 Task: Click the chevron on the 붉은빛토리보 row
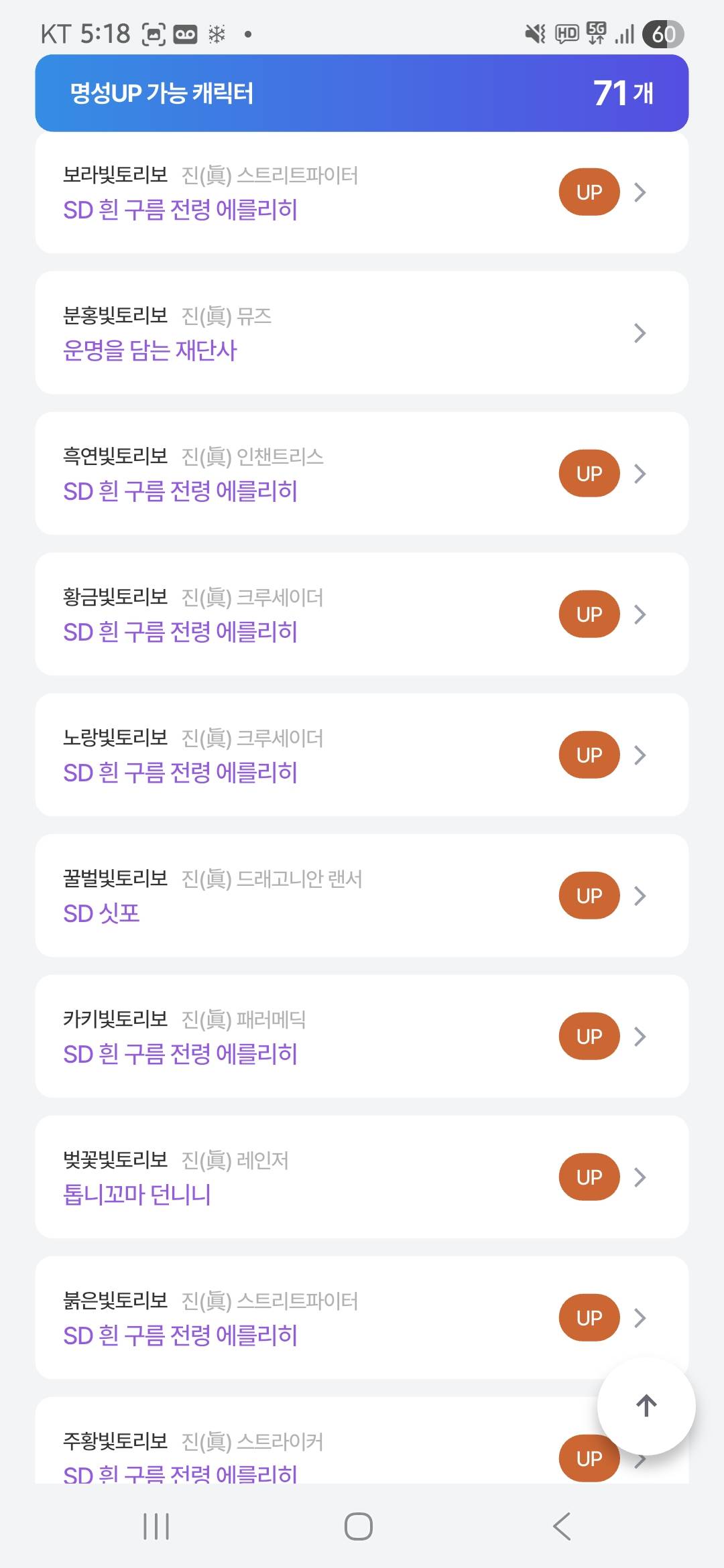point(640,1318)
